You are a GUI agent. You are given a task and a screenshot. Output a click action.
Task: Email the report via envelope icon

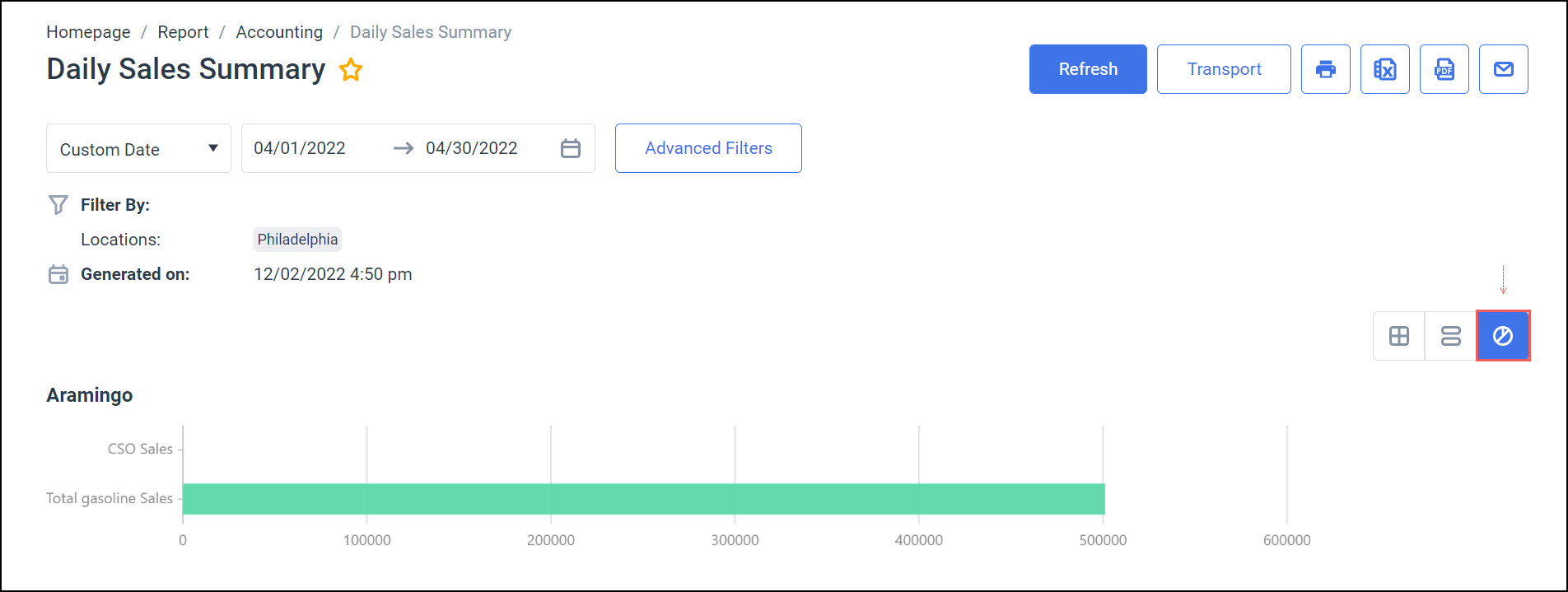point(1503,69)
